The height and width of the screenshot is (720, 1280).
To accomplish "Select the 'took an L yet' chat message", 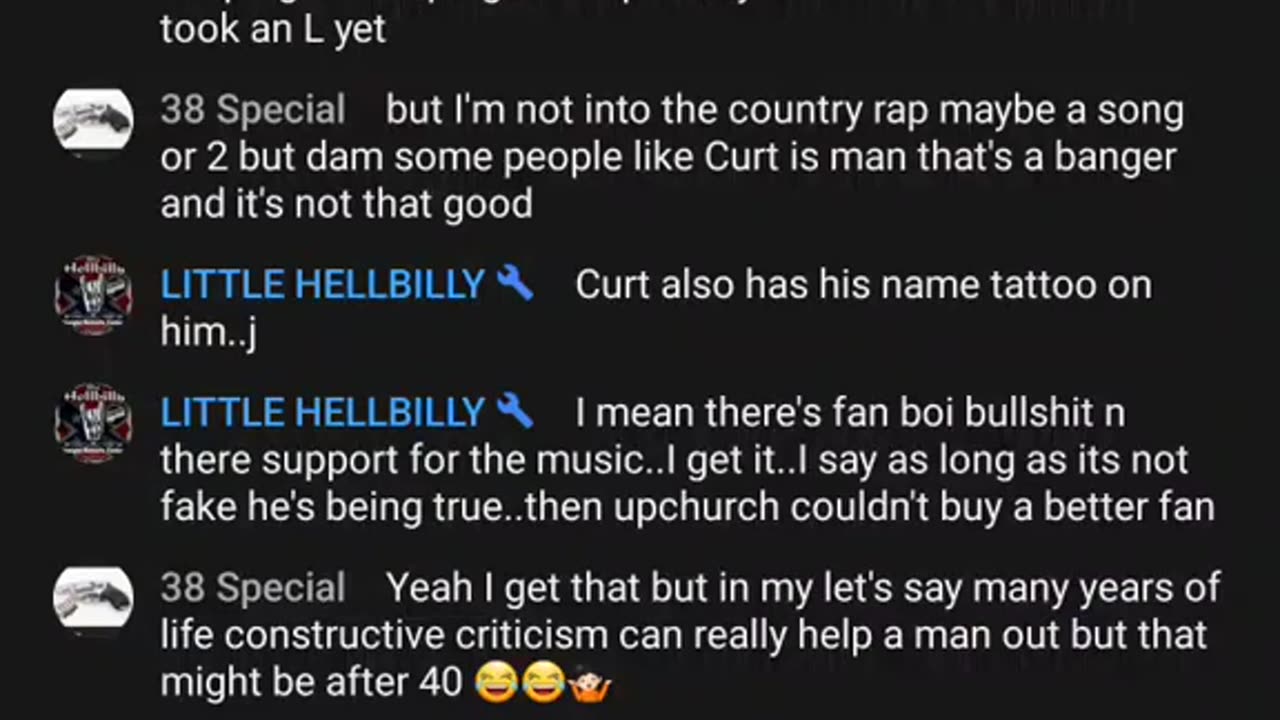I will point(273,29).
